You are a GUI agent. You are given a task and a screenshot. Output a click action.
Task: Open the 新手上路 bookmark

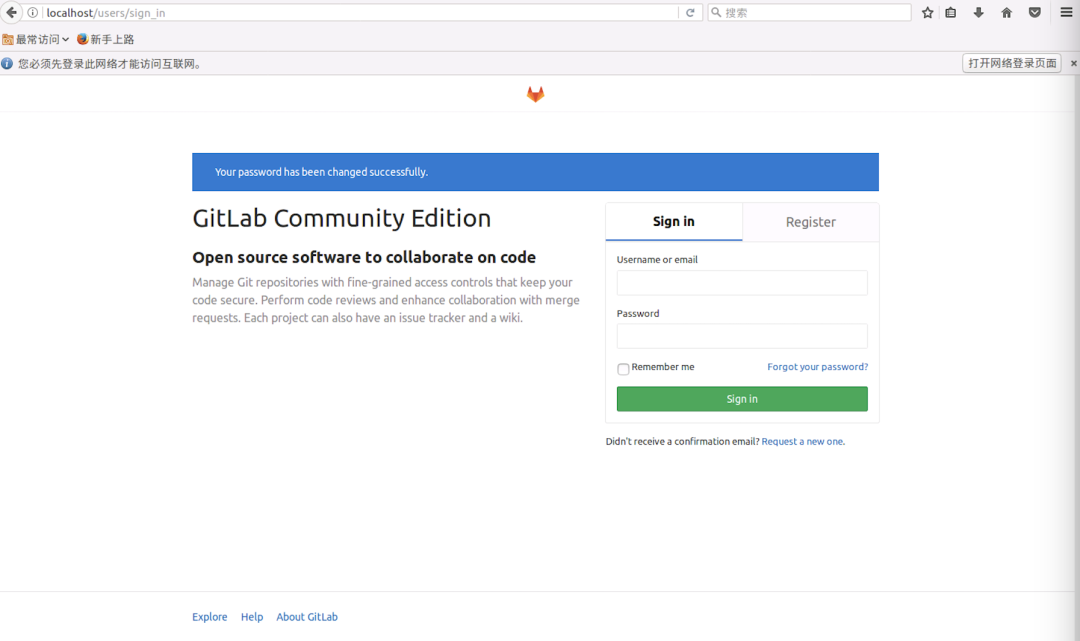[105, 39]
